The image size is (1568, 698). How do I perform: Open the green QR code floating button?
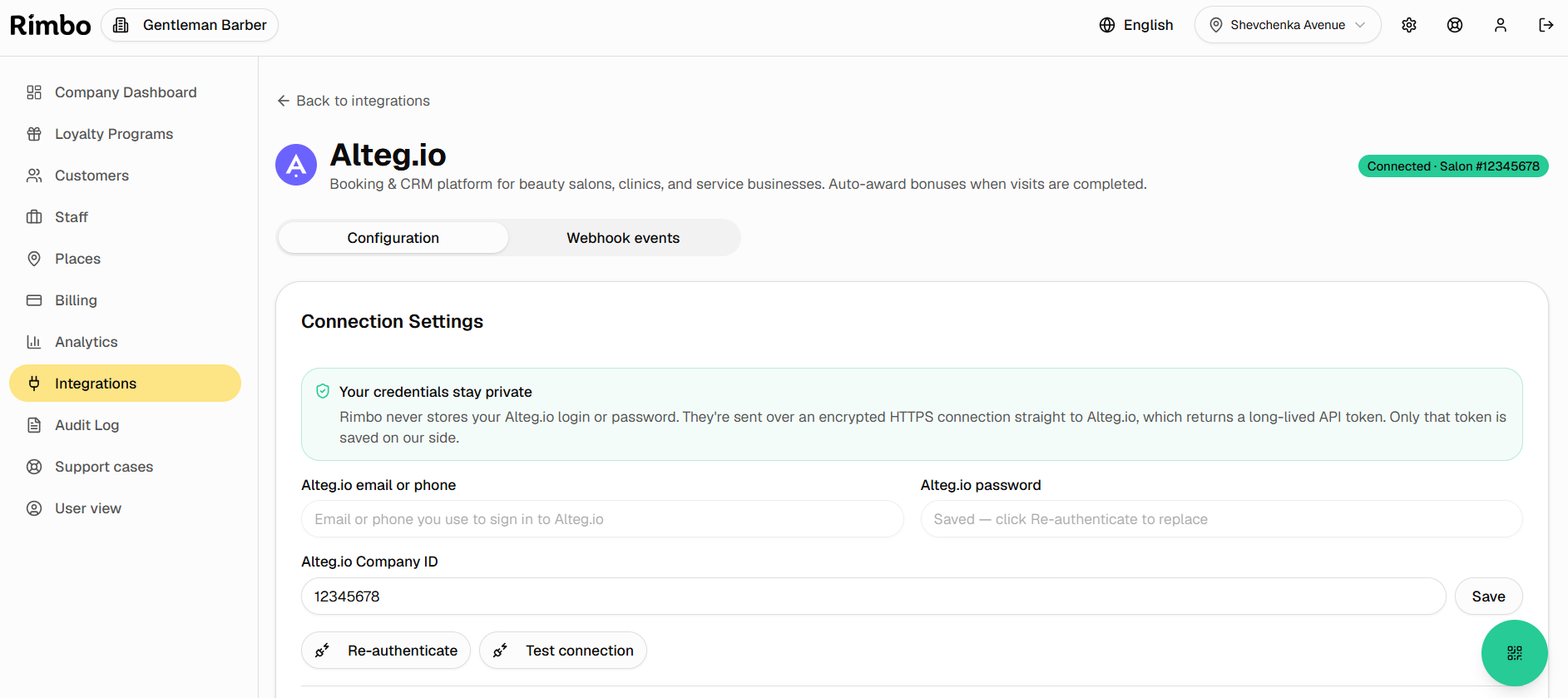pos(1514,653)
